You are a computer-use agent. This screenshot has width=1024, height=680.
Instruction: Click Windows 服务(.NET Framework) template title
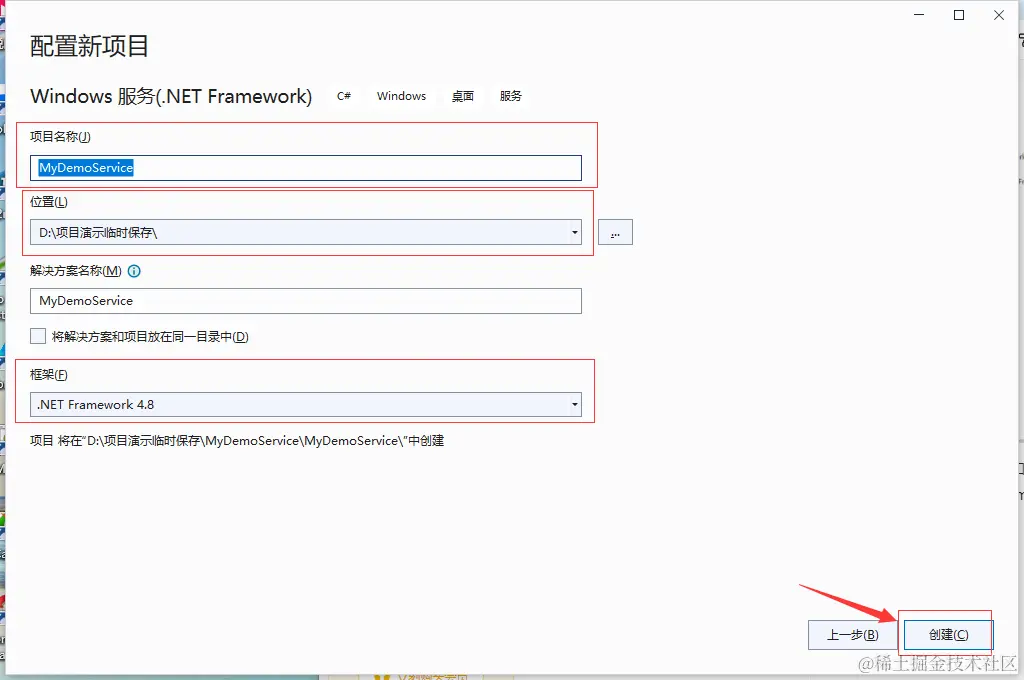[x=171, y=96]
